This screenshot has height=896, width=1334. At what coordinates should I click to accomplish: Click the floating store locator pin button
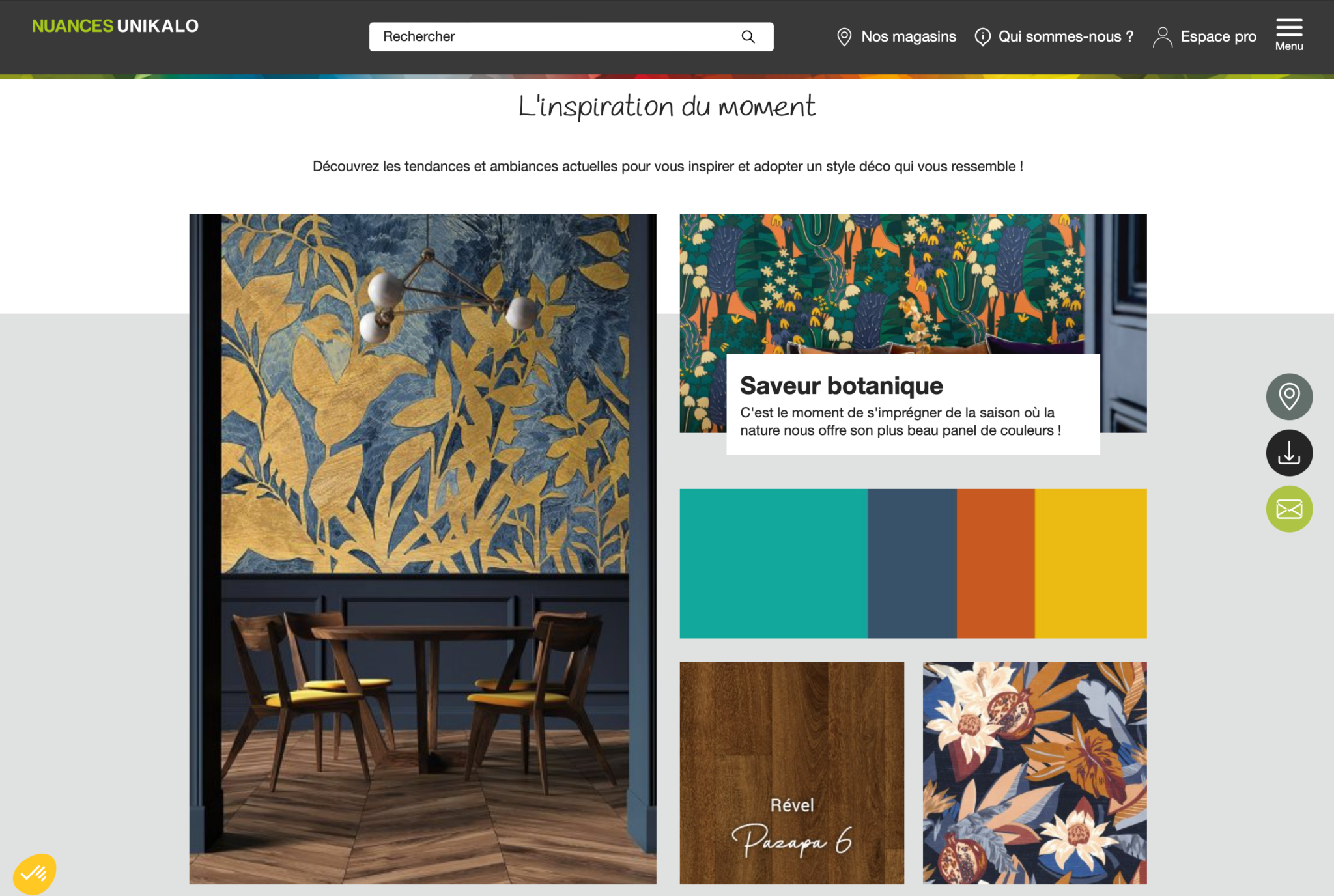(x=1289, y=397)
